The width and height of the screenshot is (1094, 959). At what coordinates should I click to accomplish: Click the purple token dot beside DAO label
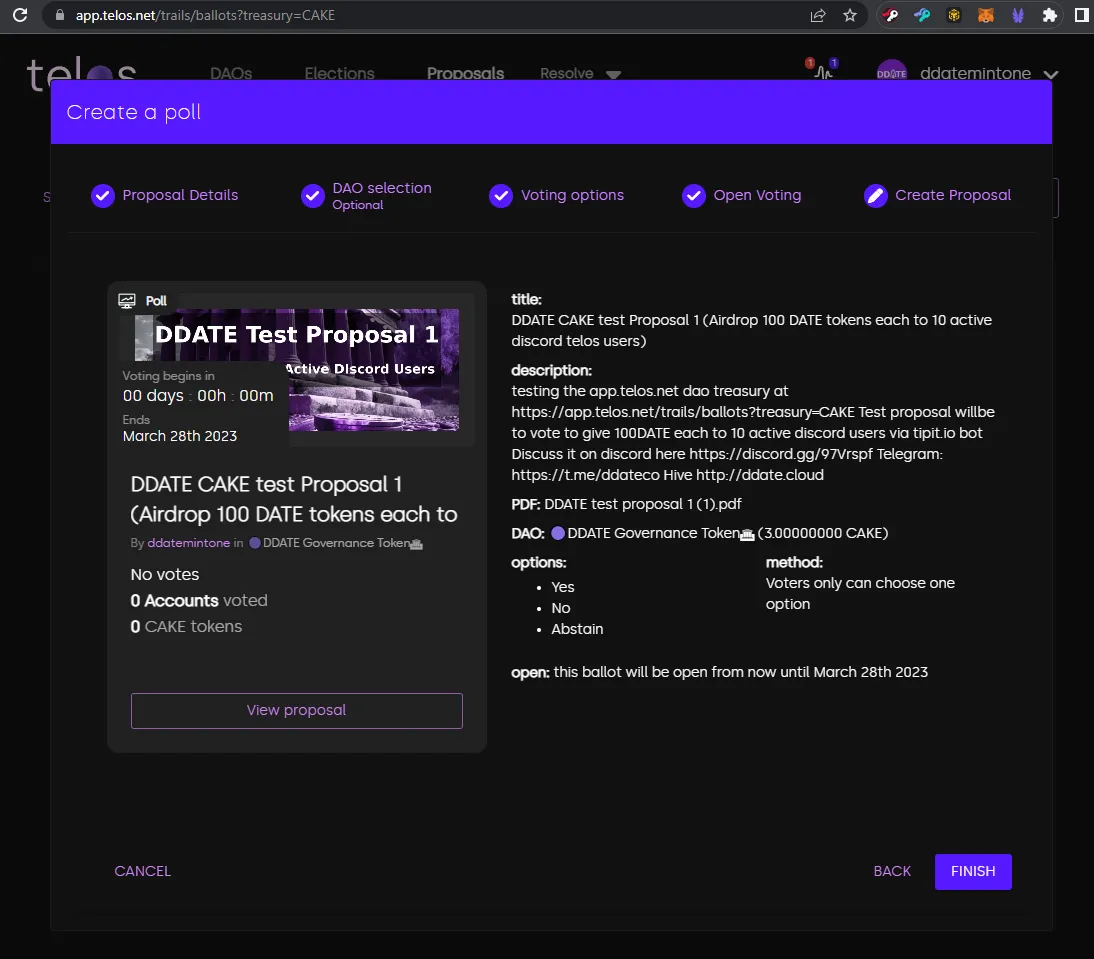[x=558, y=534]
